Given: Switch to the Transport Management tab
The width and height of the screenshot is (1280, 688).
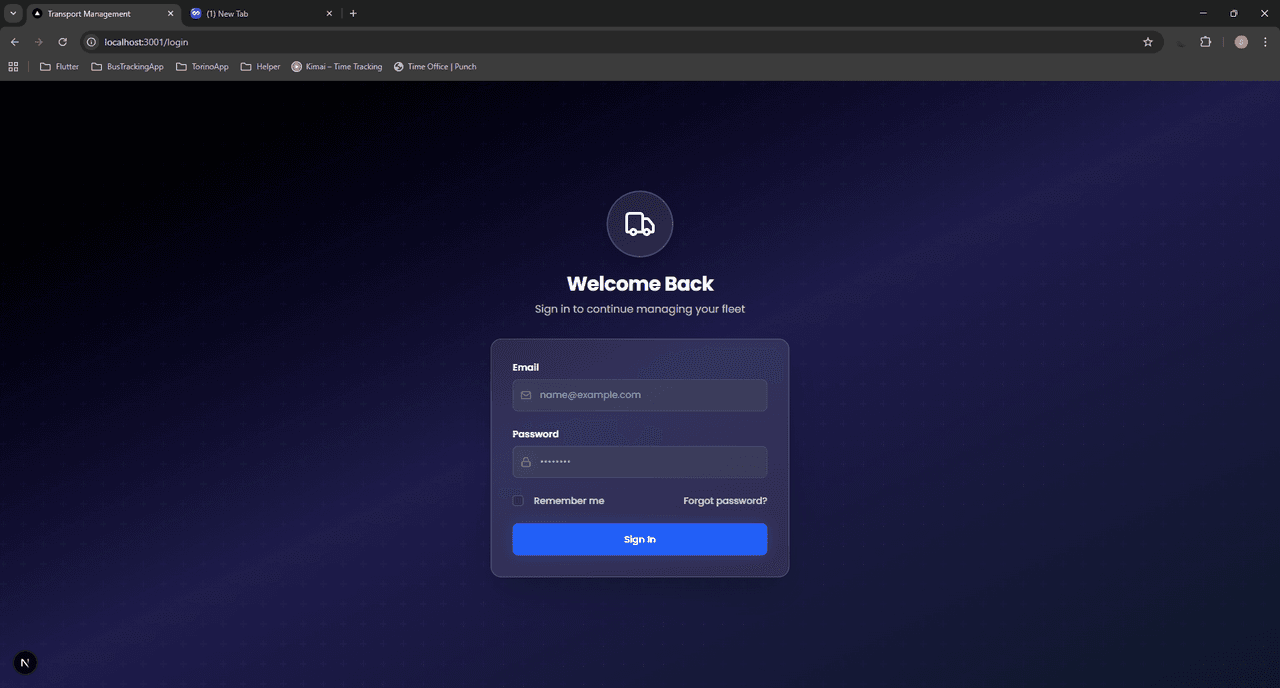Looking at the screenshot, I should point(103,14).
